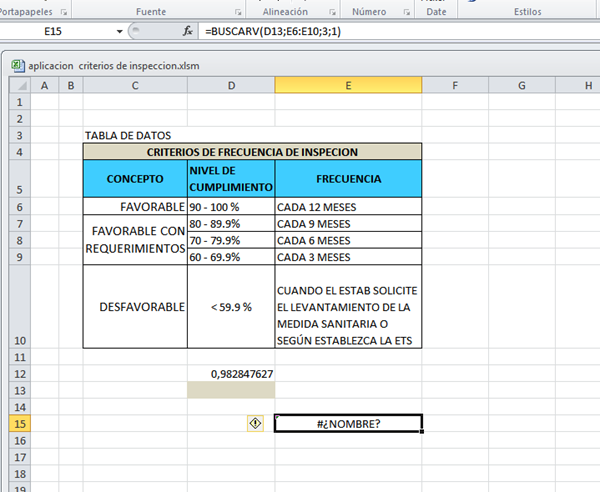This screenshot has width=600, height=492.
Task: Open the Alineación group dialog launcher
Action: (x=330, y=11)
